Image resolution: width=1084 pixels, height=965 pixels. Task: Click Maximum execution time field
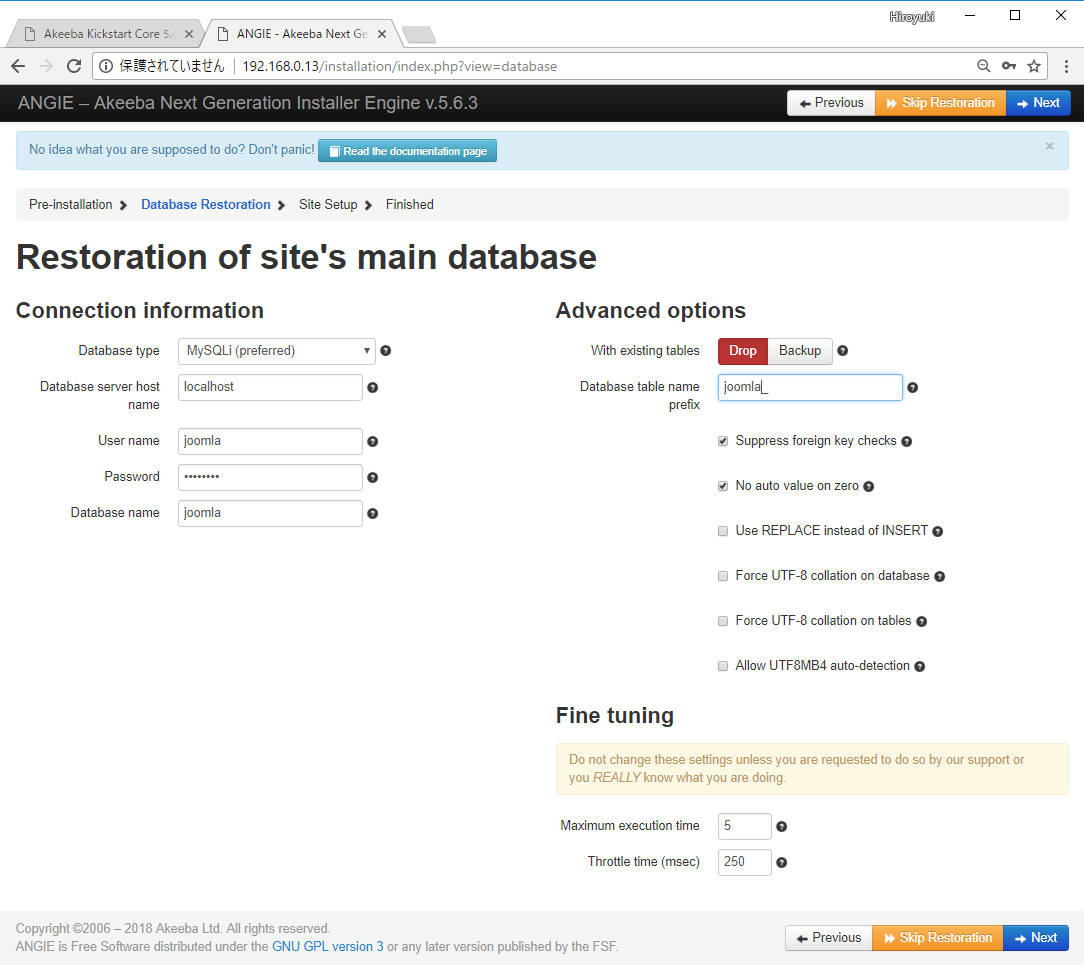pyautogui.click(x=745, y=826)
